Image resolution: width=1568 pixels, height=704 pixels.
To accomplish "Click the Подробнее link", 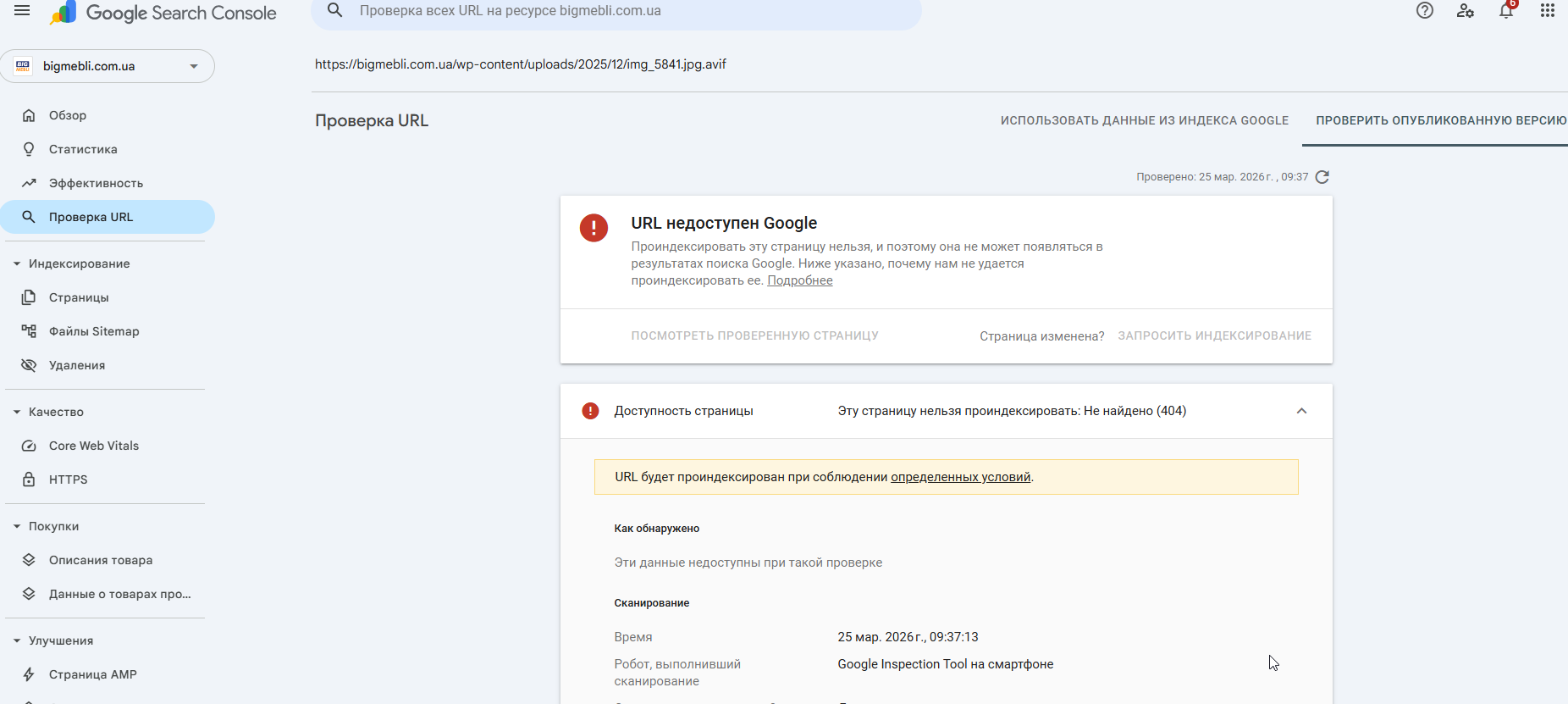I will tap(799, 280).
